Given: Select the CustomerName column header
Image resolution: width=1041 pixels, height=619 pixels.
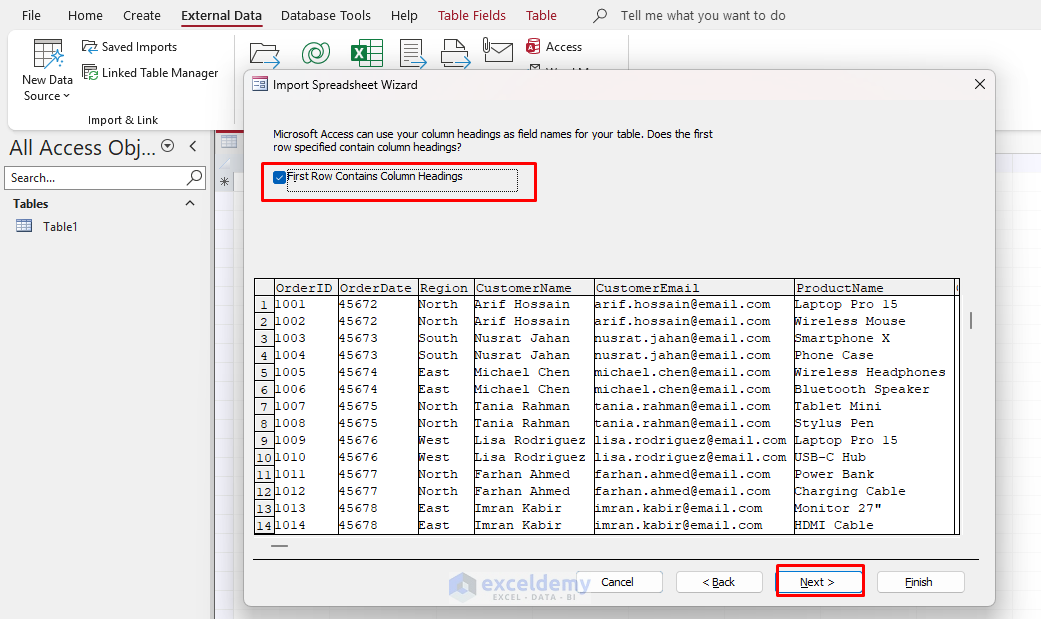Looking at the screenshot, I should pyautogui.click(x=534, y=288).
